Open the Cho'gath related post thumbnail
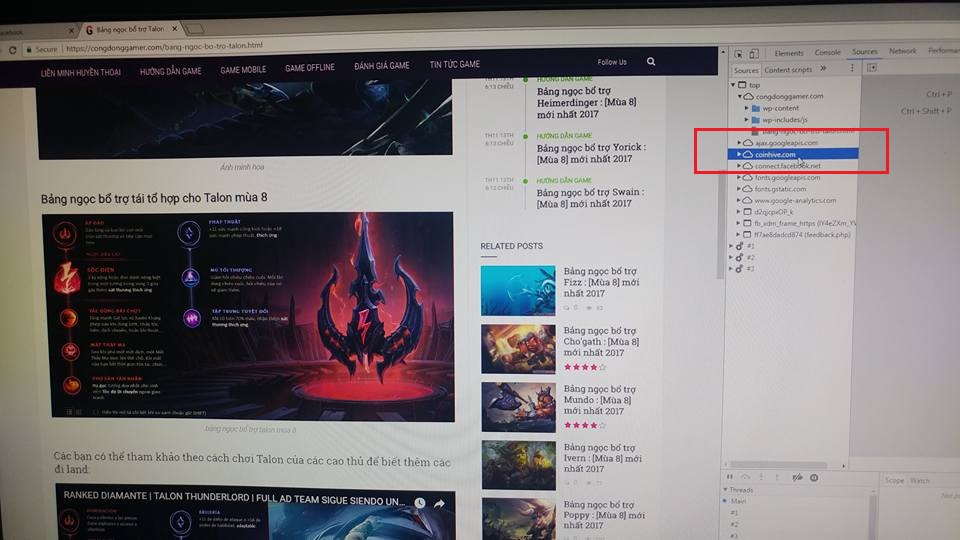The width and height of the screenshot is (960, 540). (518, 348)
